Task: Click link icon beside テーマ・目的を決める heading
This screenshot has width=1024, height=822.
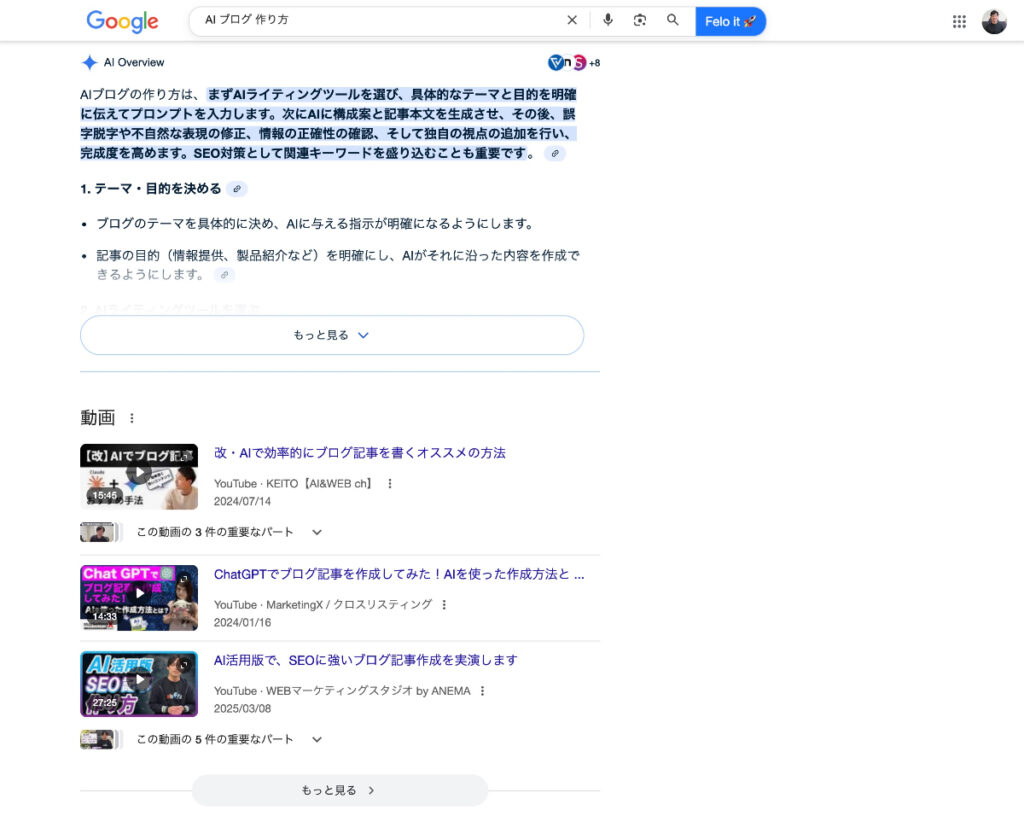Action: [x=236, y=189]
